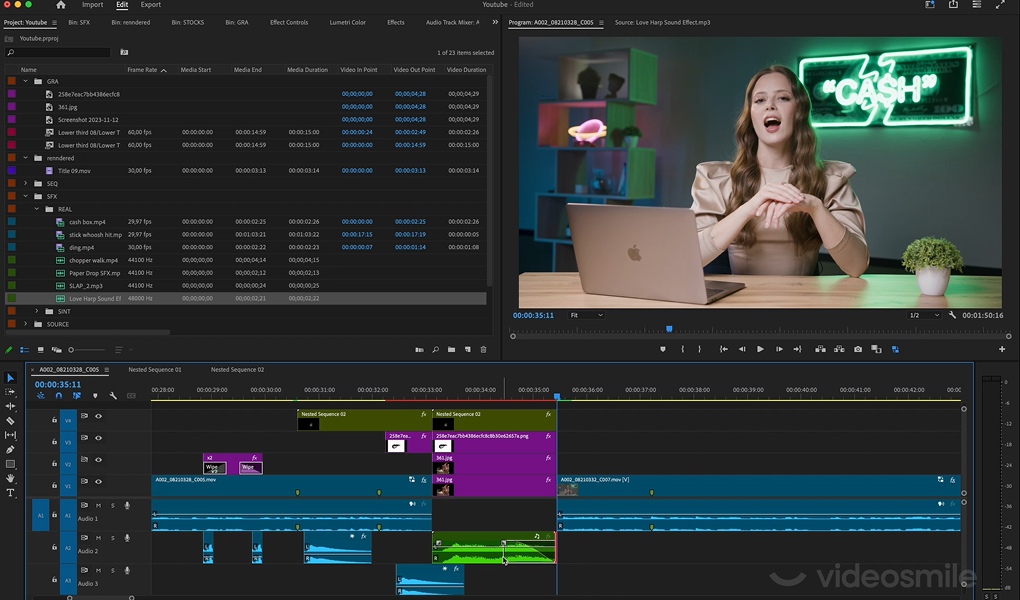Image resolution: width=1020 pixels, height=600 pixels.
Task: Hide the V4 track output
Action: (x=99, y=416)
